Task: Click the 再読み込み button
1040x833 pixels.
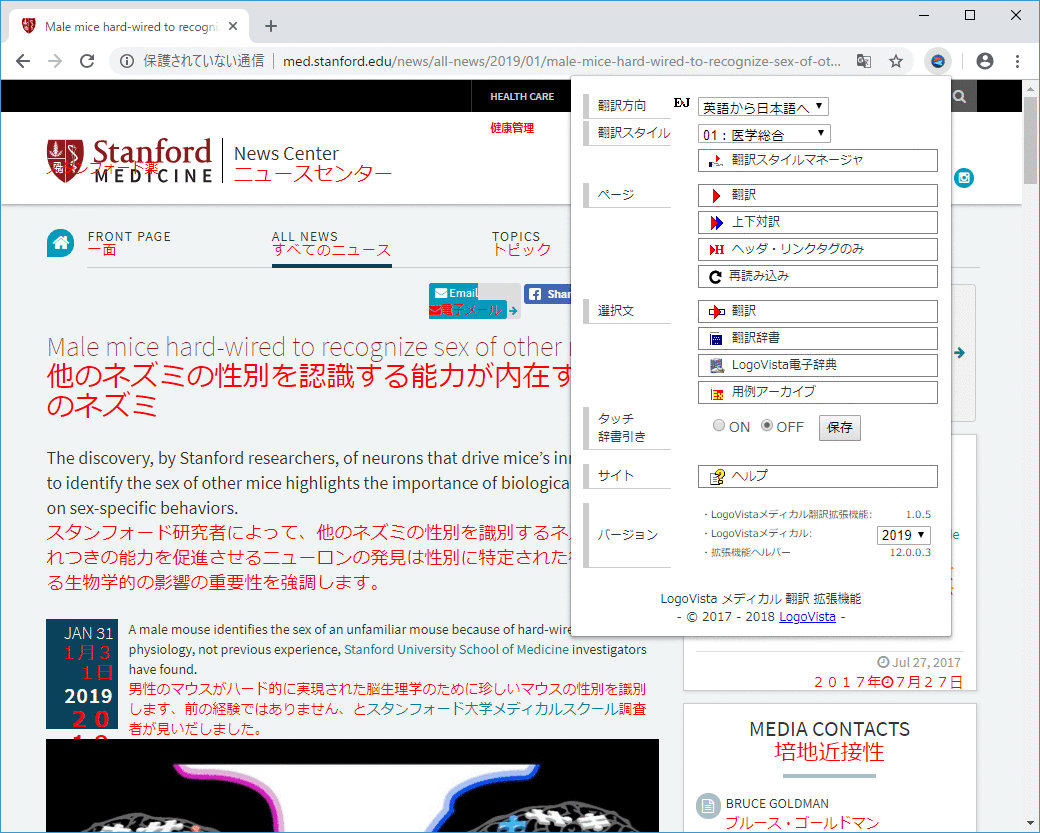Action: click(818, 276)
